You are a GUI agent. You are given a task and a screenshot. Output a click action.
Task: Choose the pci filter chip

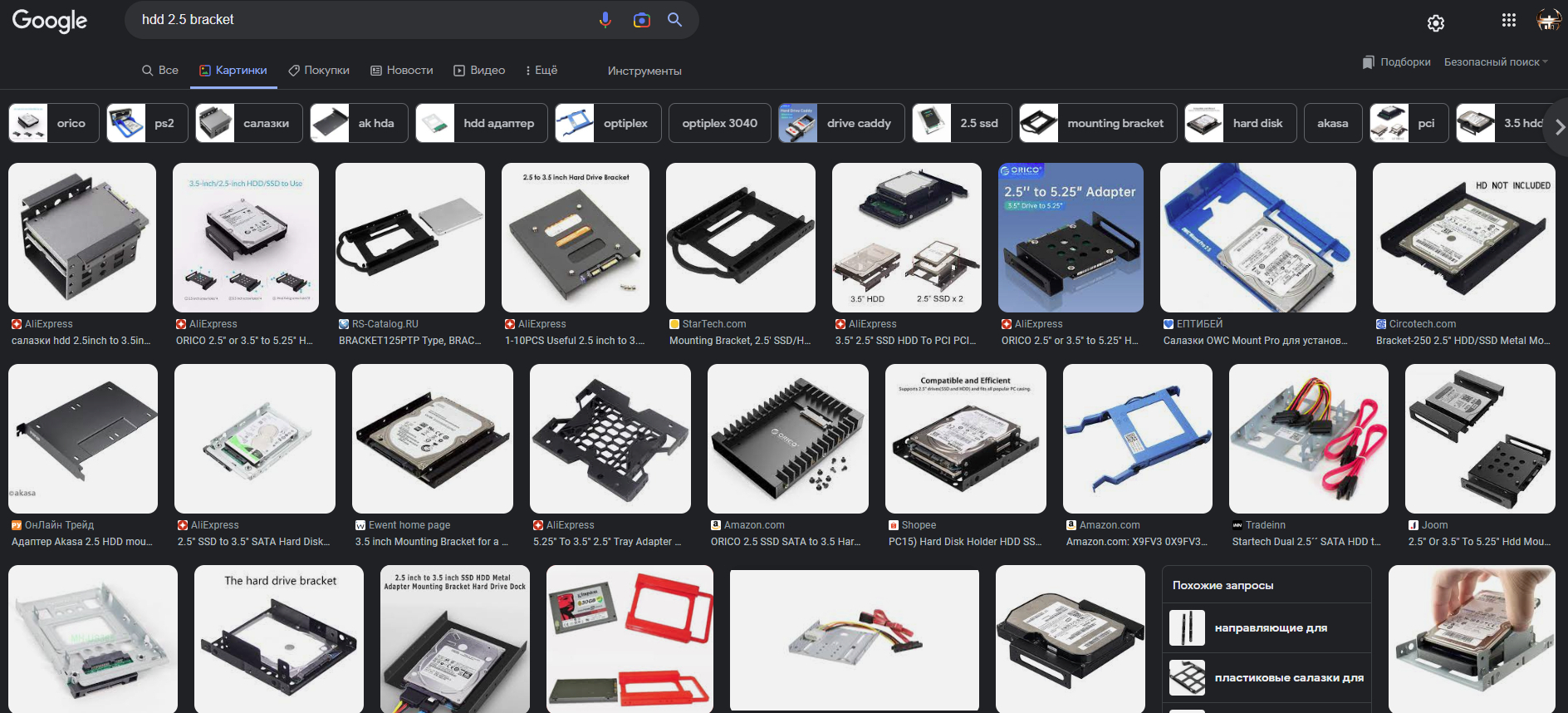click(1409, 123)
